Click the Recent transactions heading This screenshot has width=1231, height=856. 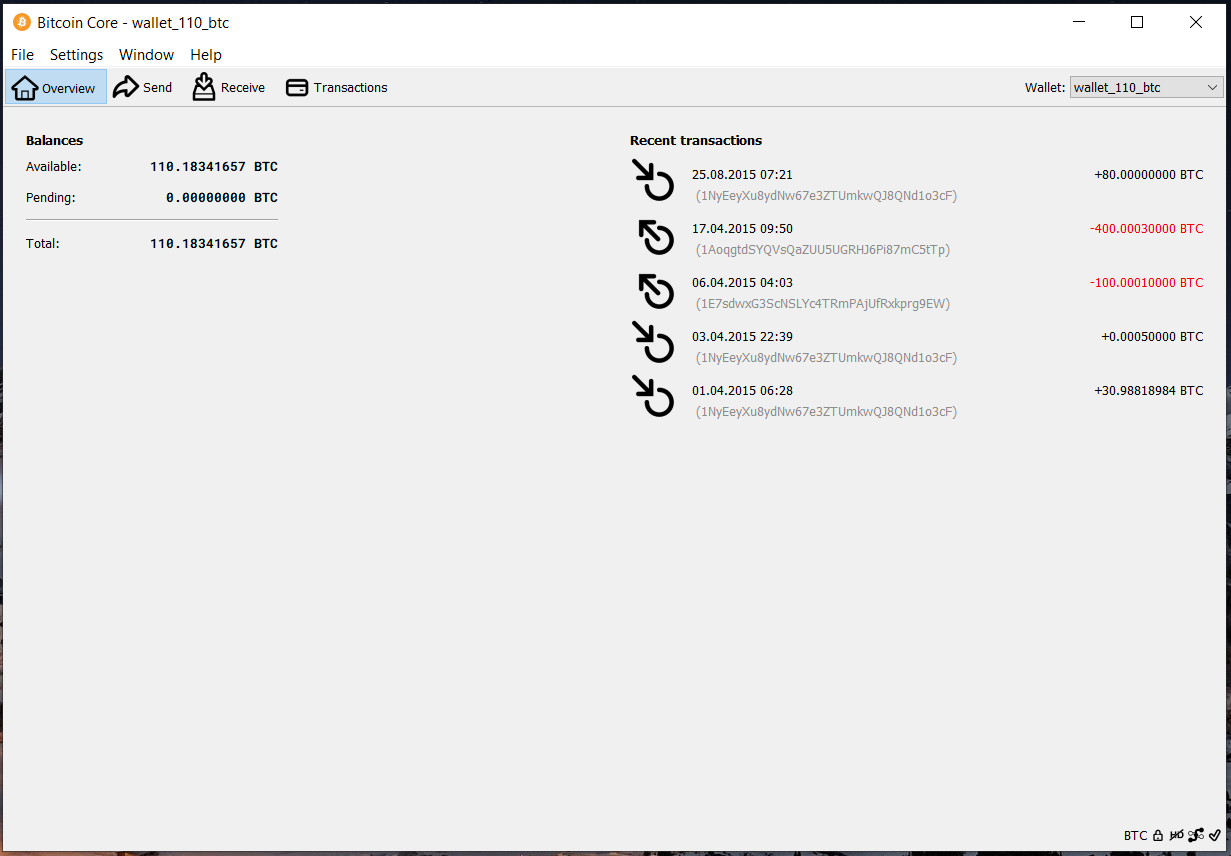[x=696, y=141]
